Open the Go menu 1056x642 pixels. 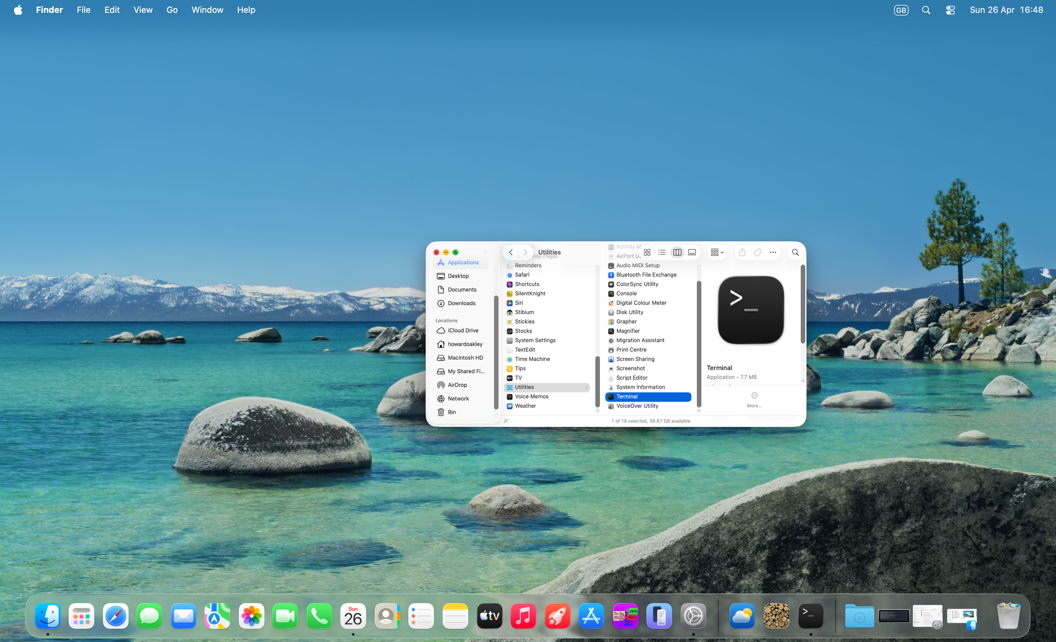tap(172, 10)
